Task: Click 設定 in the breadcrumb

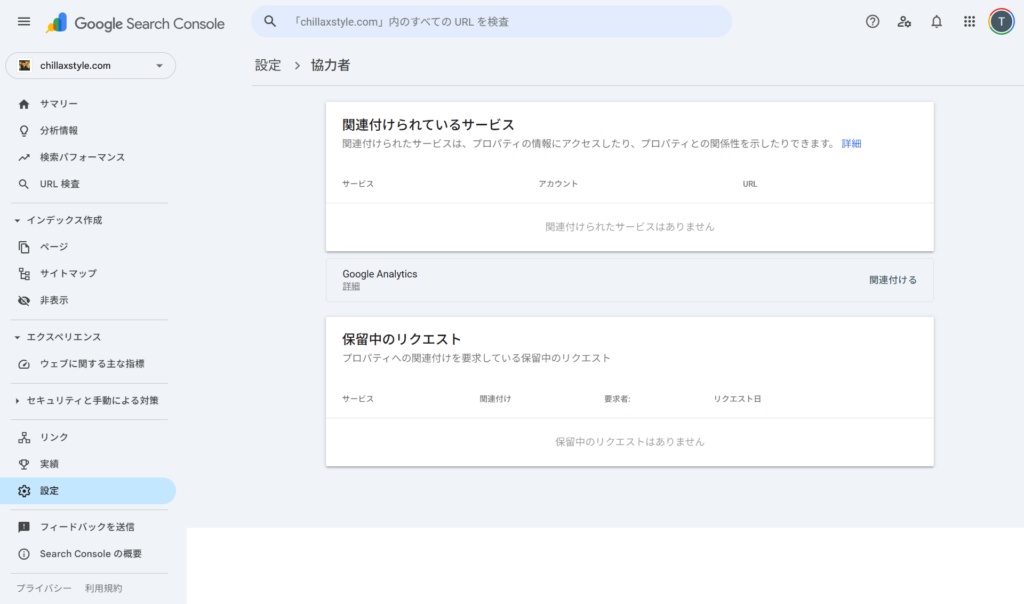Action: pos(265,62)
